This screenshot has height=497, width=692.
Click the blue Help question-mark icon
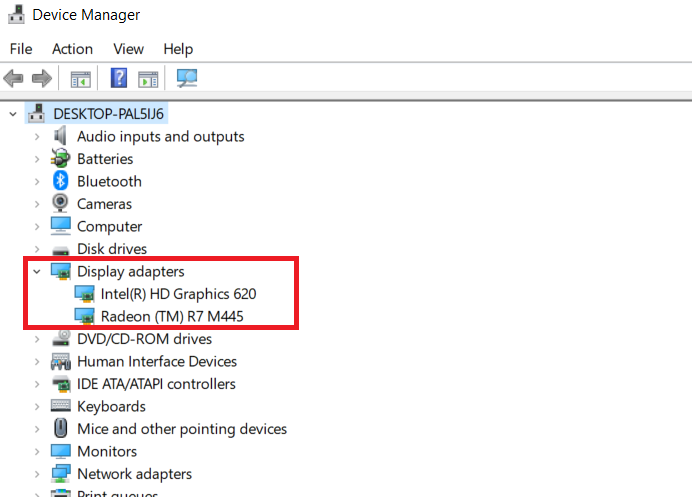(119, 78)
